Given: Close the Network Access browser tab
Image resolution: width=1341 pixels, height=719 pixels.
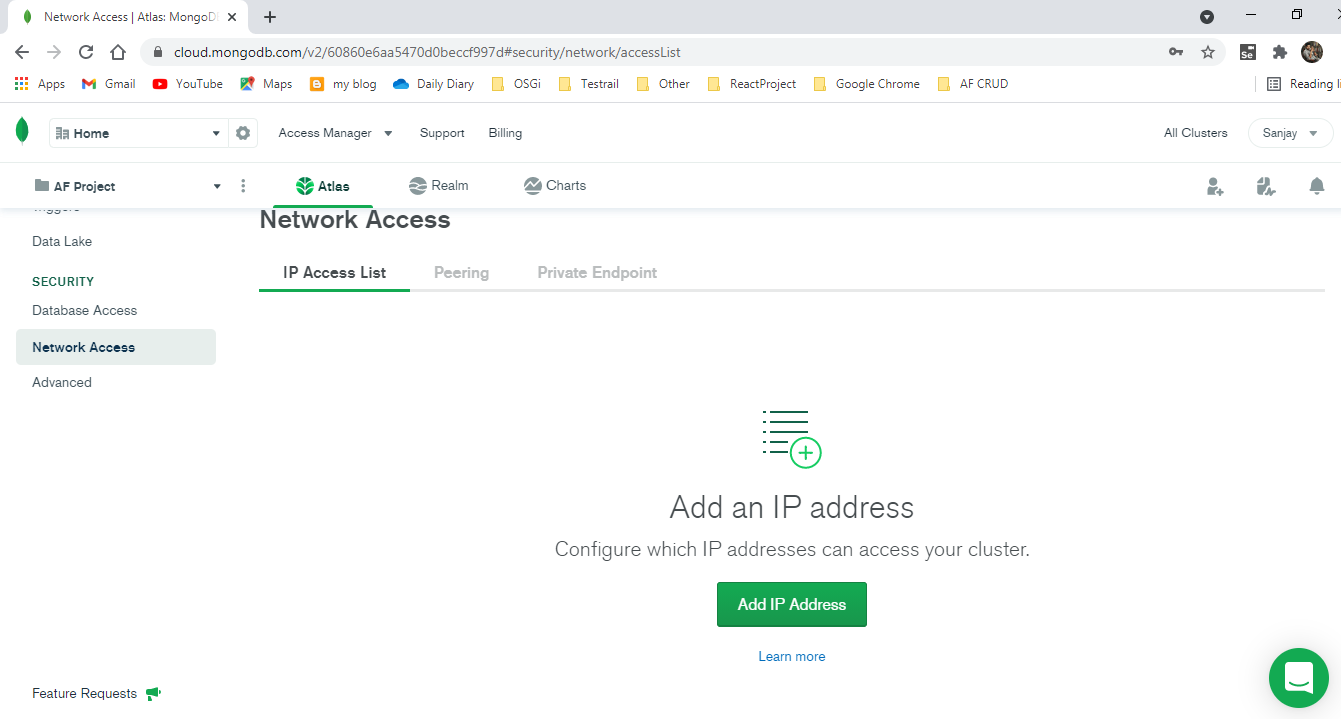Looking at the screenshot, I should 232,17.
